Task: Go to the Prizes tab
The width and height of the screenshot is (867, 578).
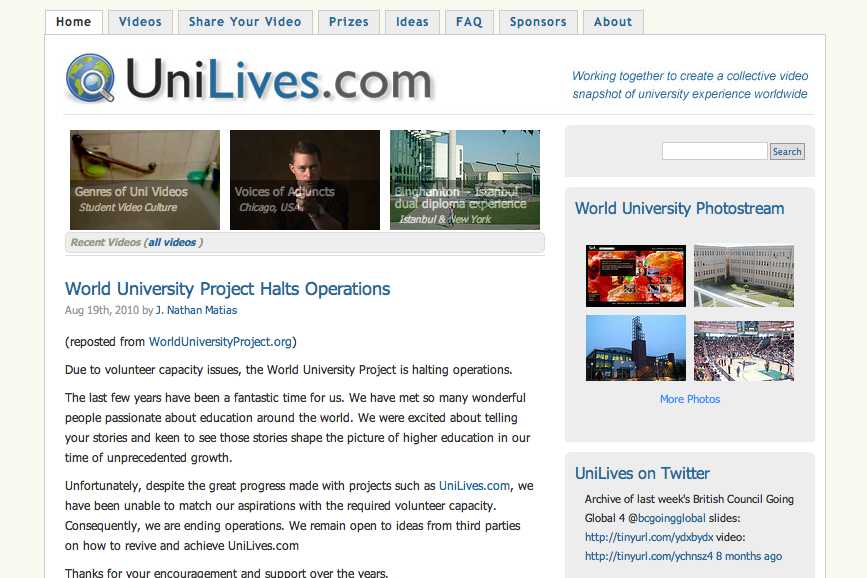Action: [x=348, y=22]
